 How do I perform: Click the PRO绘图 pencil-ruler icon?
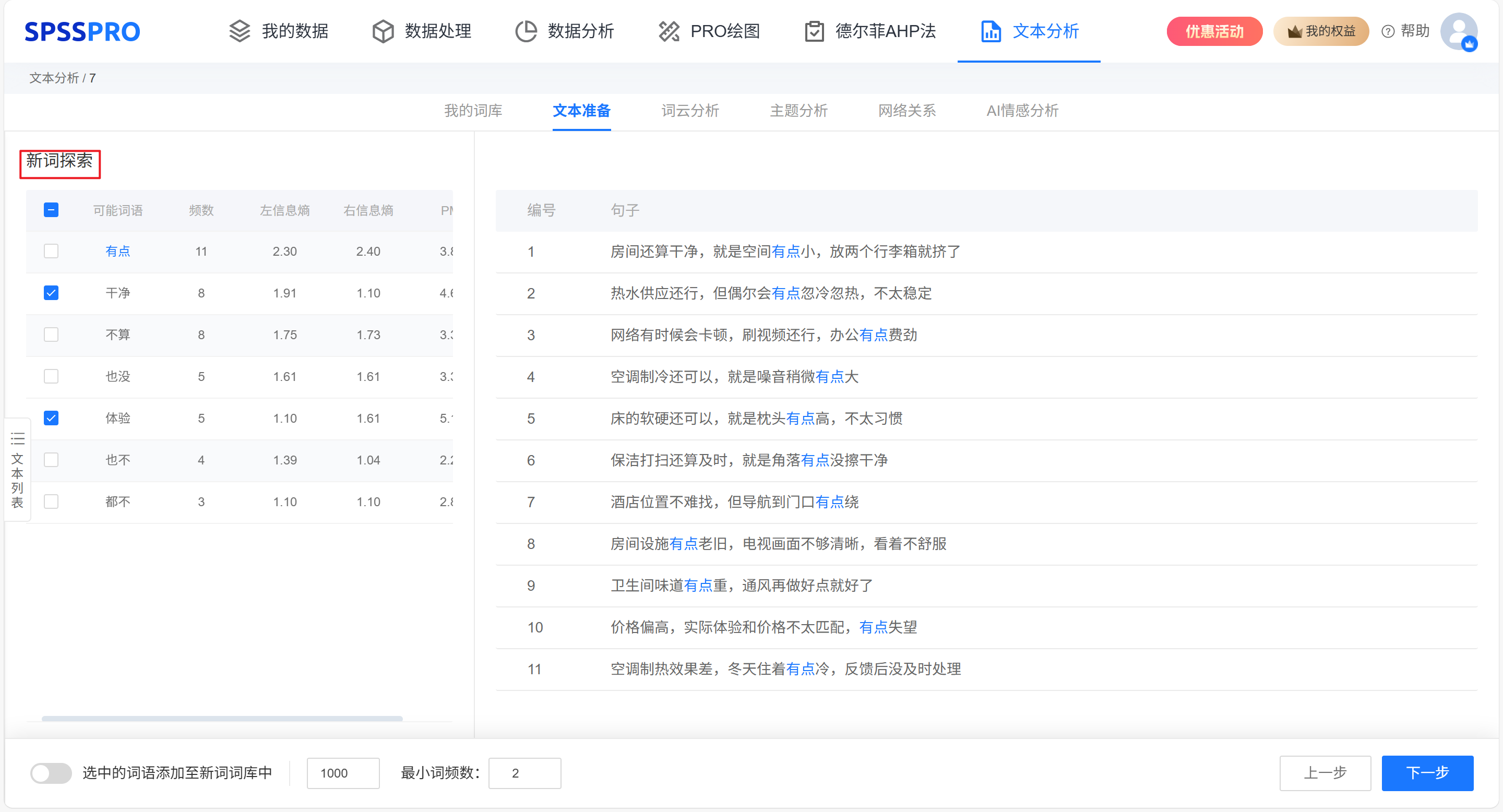point(669,31)
